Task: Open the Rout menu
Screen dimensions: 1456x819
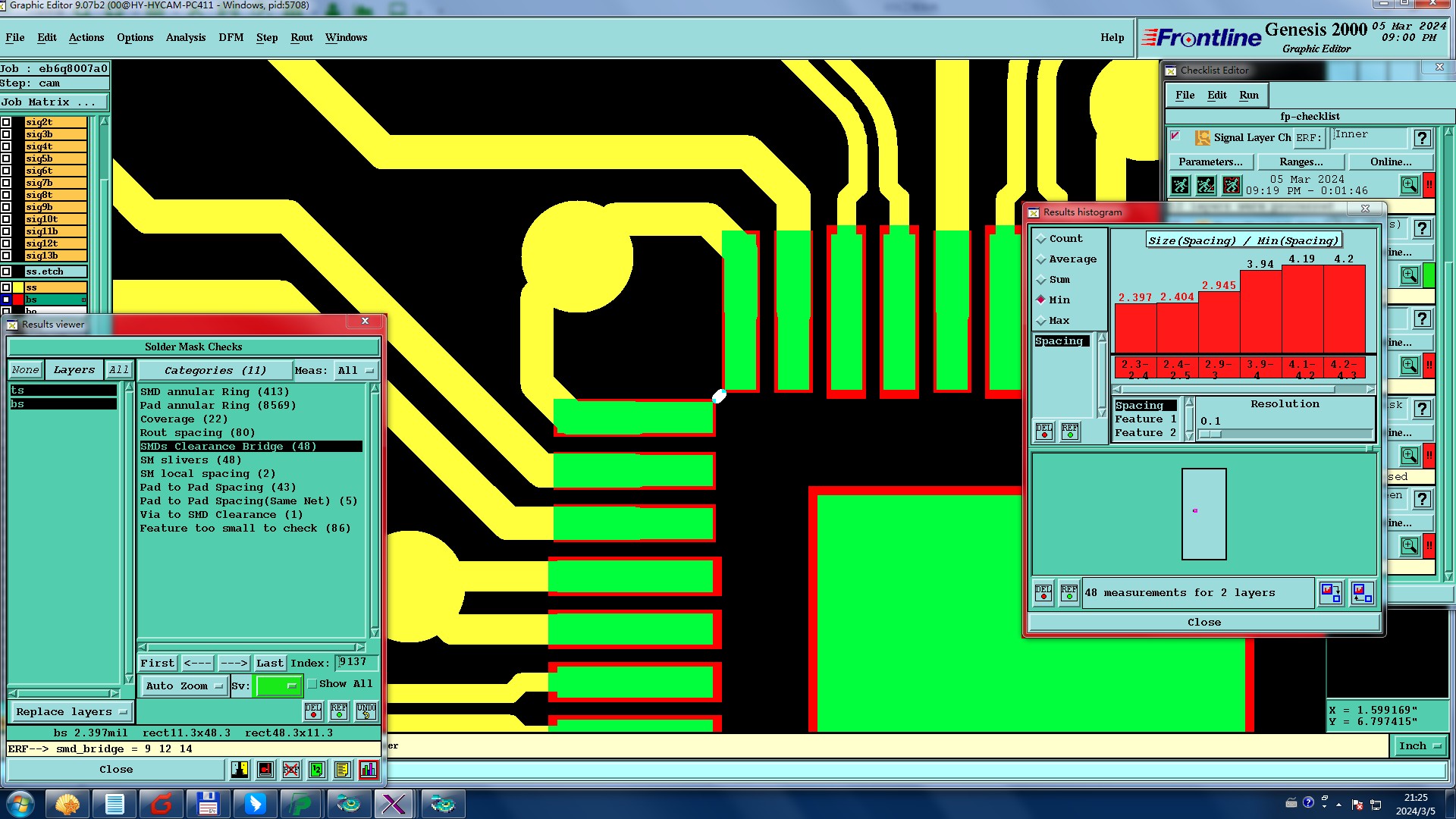Action: click(302, 38)
